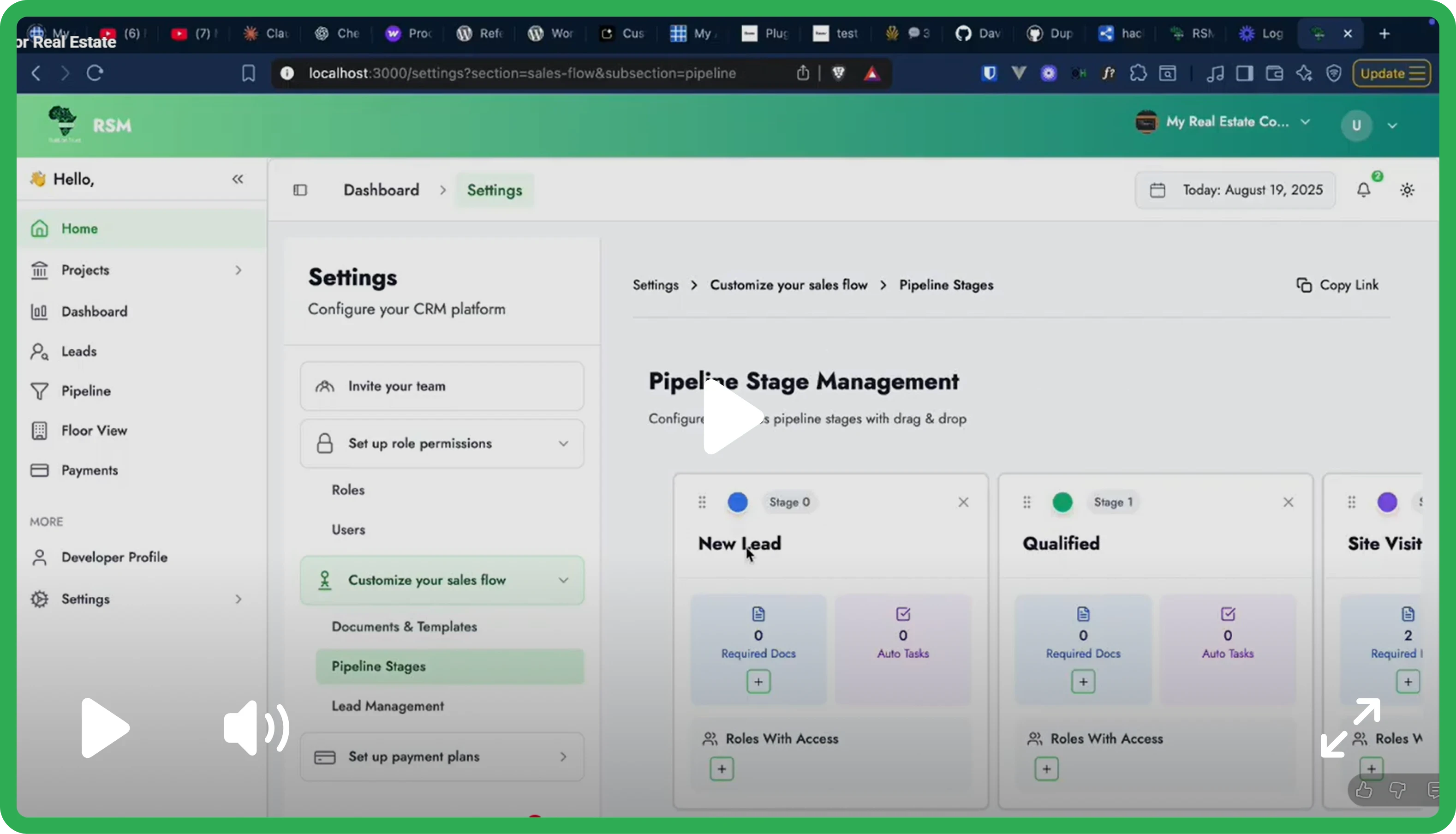Open Floor View from the sidebar
Viewport: 1456px width, 834px height.
pos(94,430)
